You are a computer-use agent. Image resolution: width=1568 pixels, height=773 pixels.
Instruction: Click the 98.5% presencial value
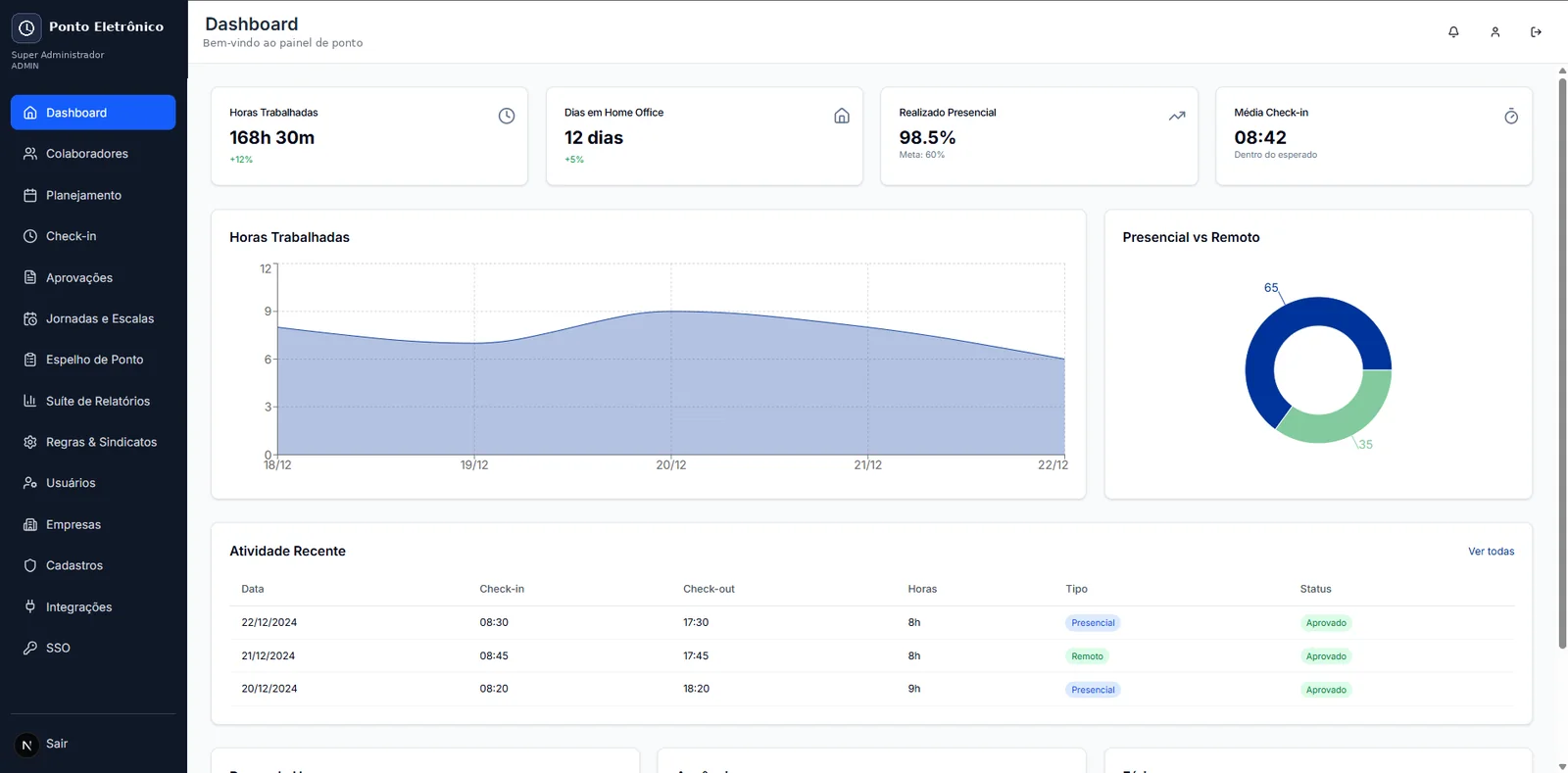[x=927, y=138]
